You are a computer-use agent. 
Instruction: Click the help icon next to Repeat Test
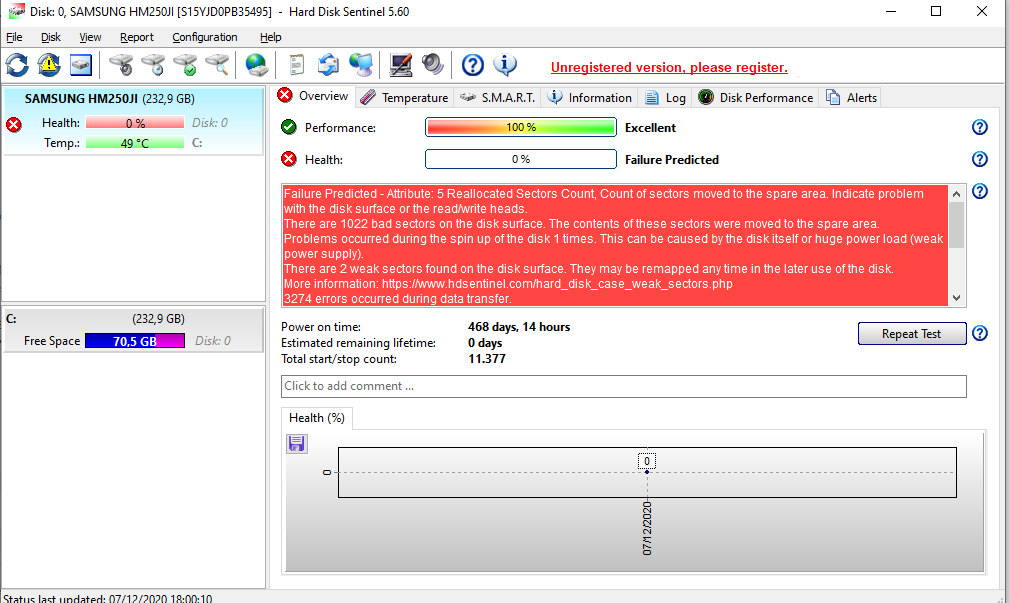click(x=979, y=333)
